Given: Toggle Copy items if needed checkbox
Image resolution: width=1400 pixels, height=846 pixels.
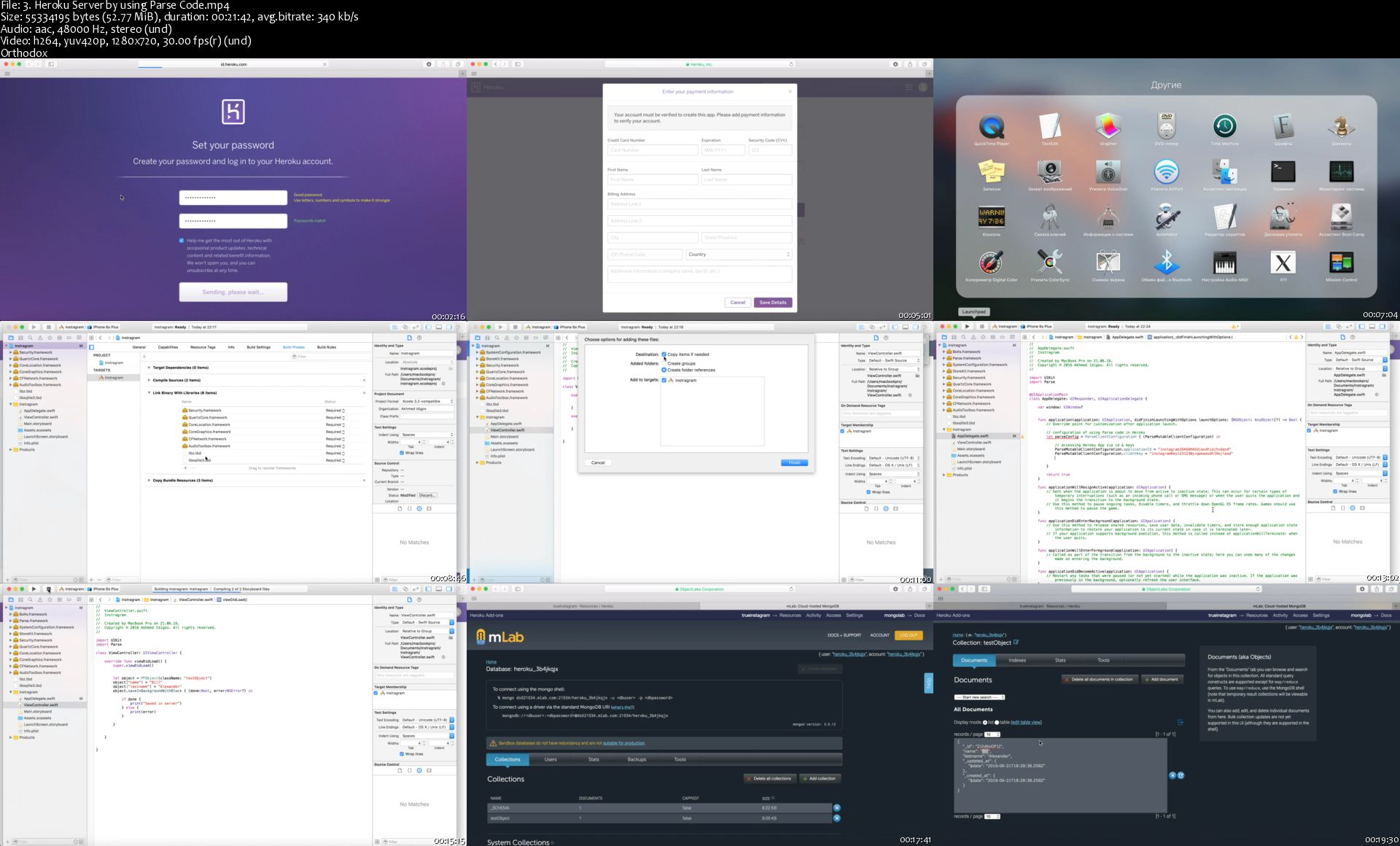Looking at the screenshot, I should click(664, 354).
